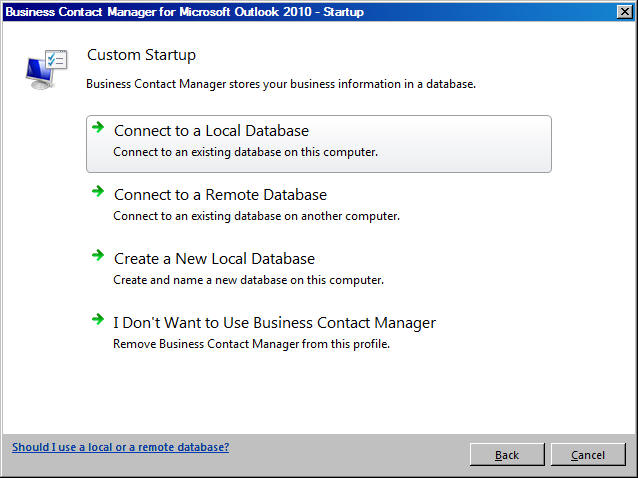Click the Custom Startup computer checklist icon

(x=46, y=69)
